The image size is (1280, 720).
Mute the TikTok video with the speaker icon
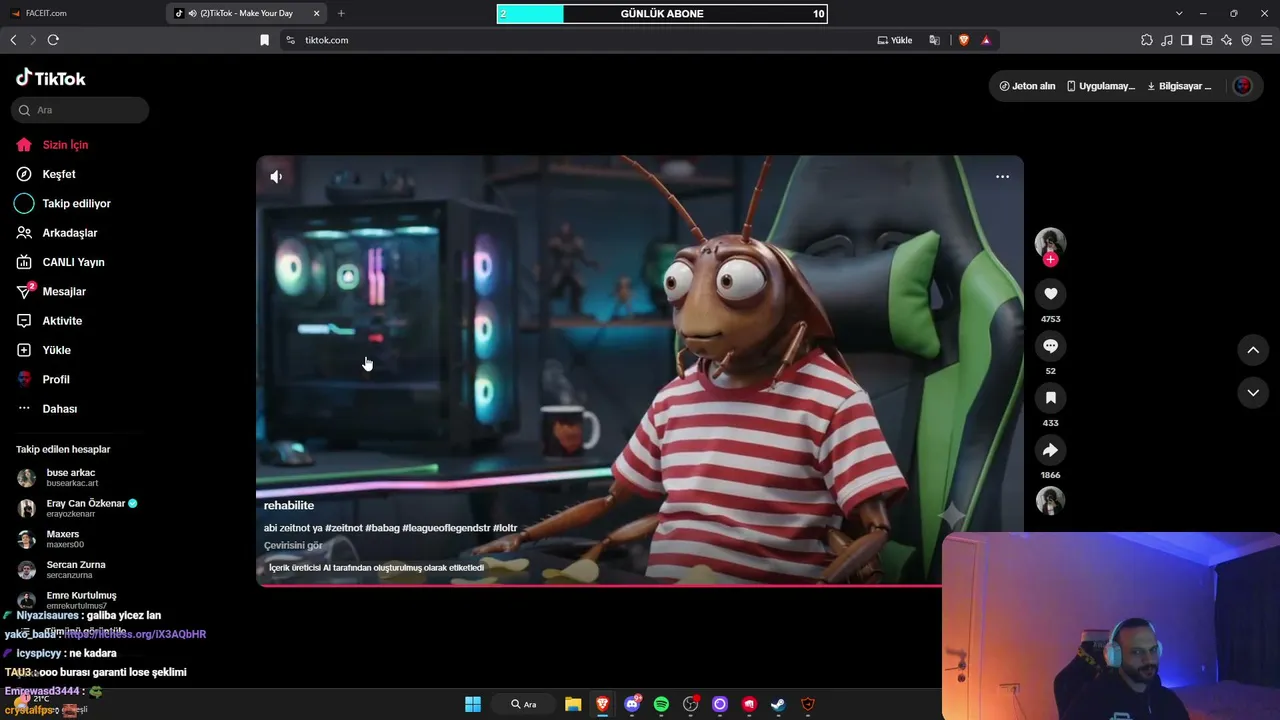276,177
